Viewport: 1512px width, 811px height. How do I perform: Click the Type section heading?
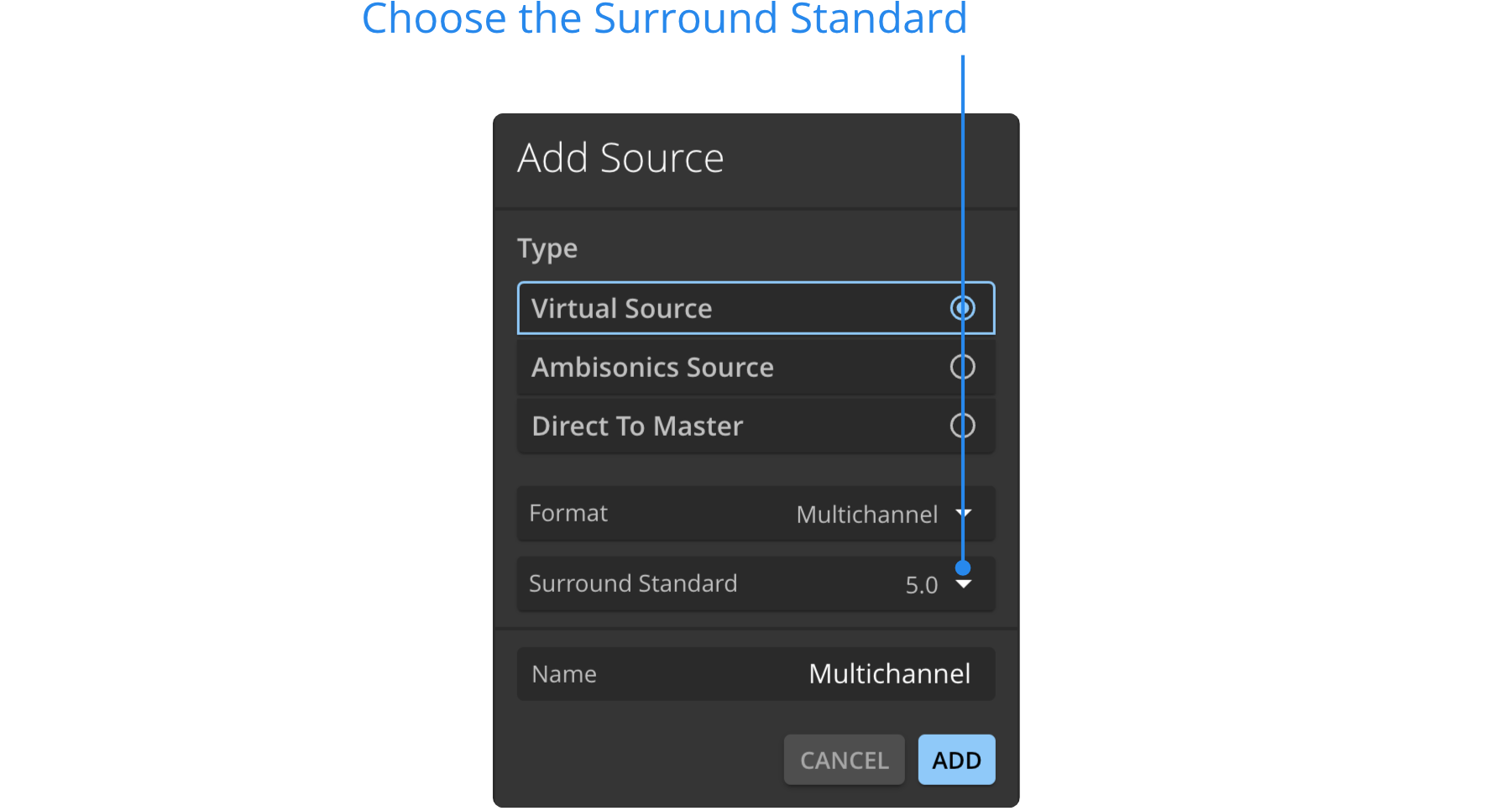pyautogui.click(x=547, y=249)
